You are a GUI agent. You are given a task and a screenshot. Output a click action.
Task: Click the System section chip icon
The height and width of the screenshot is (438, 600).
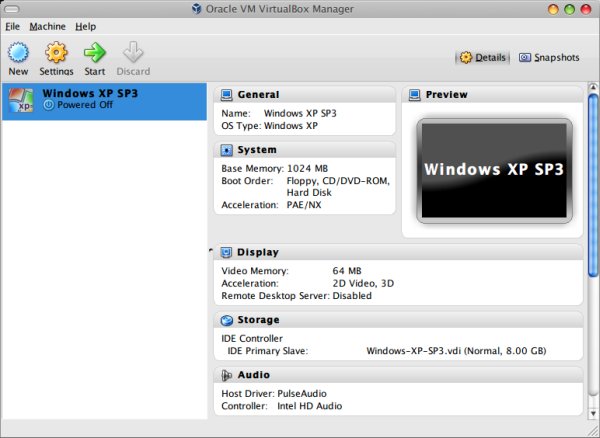coord(226,150)
